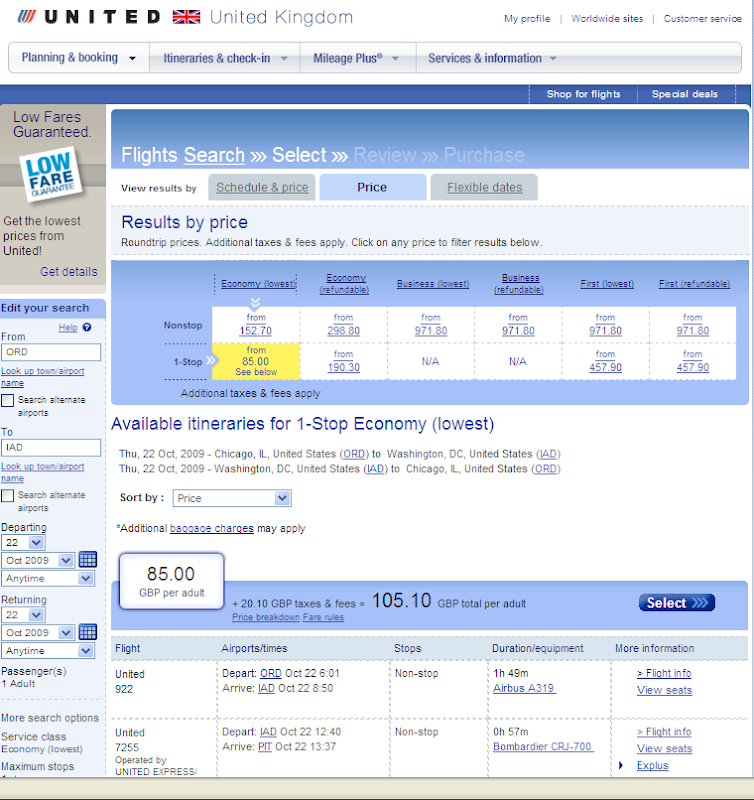
Task: Select the 1-Stop First (lowest) 457.90 fare
Action: (x=606, y=367)
